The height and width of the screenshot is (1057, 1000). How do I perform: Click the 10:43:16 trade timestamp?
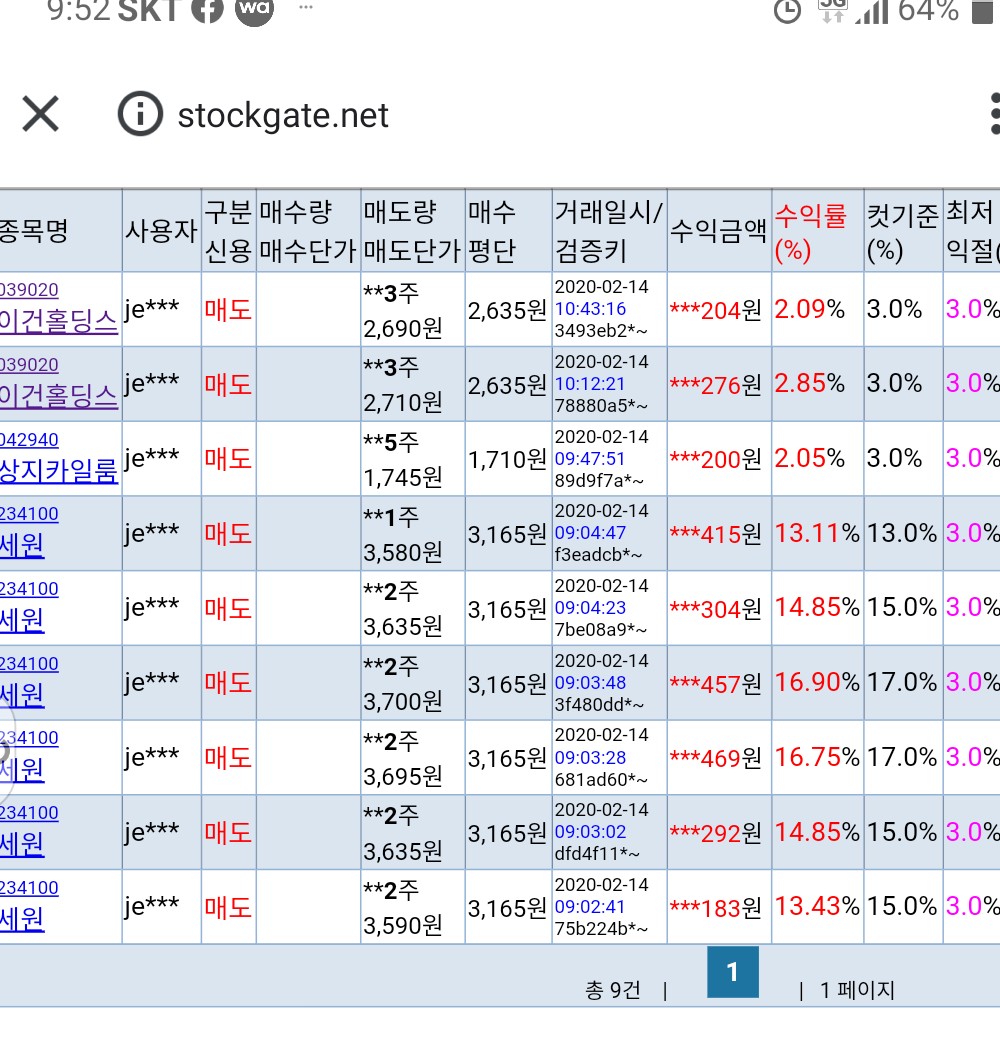click(590, 309)
